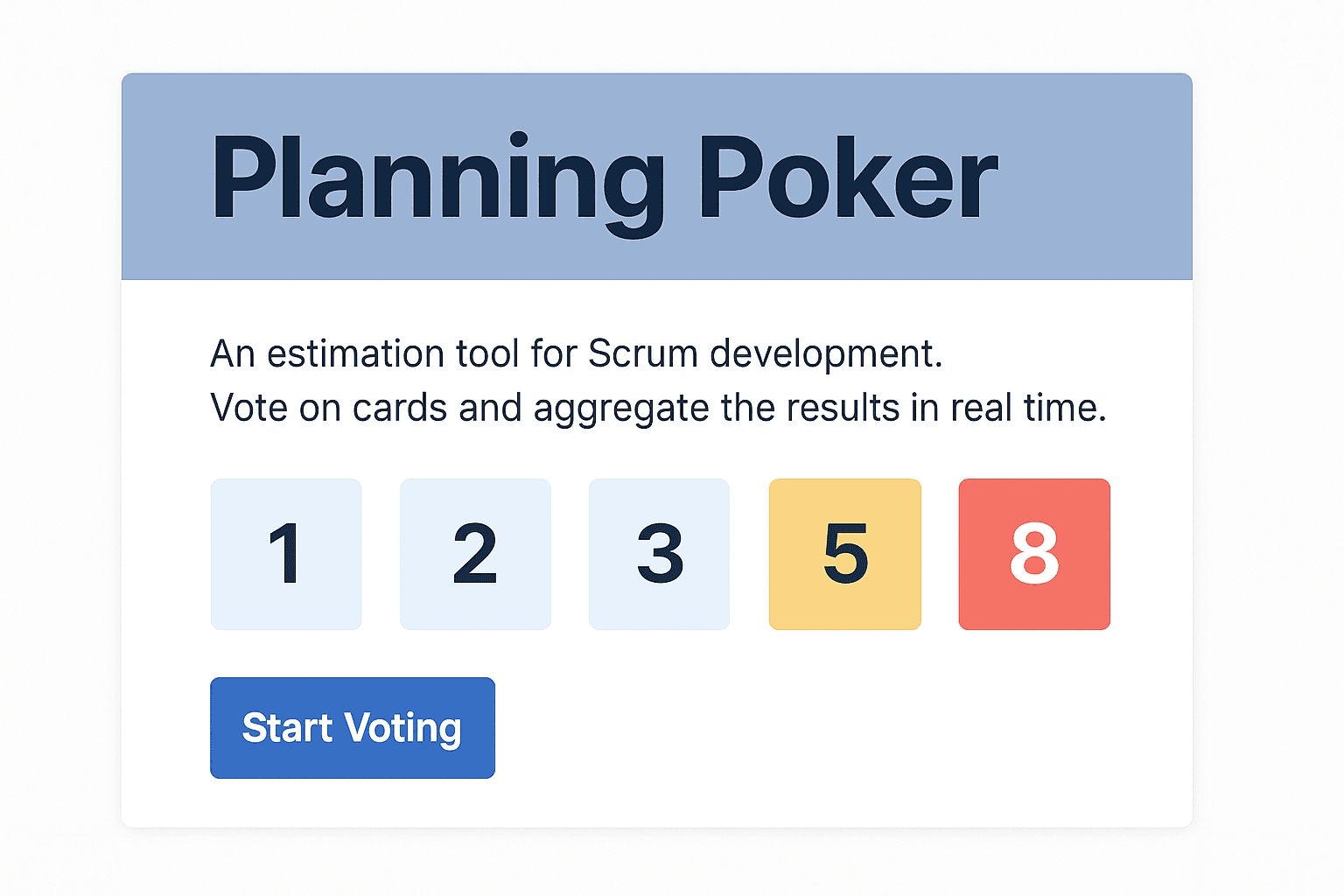Click the word "Poker" in the heading
Viewport: 1344px width, 896px height.
point(847,179)
